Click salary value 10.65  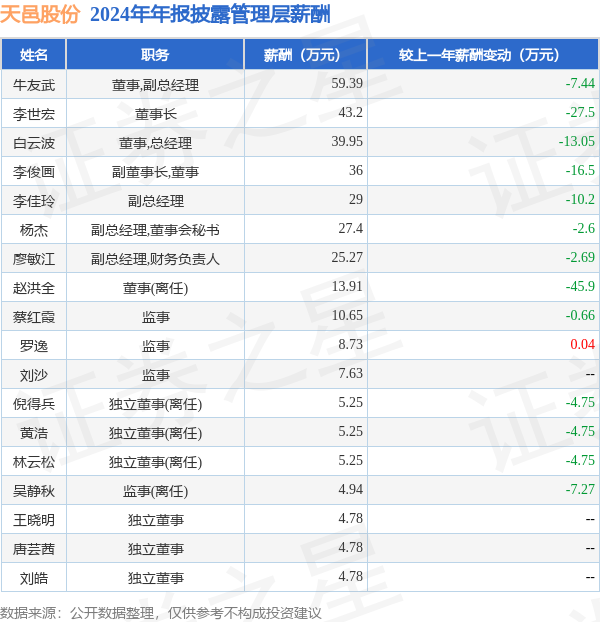tap(347, 315)
